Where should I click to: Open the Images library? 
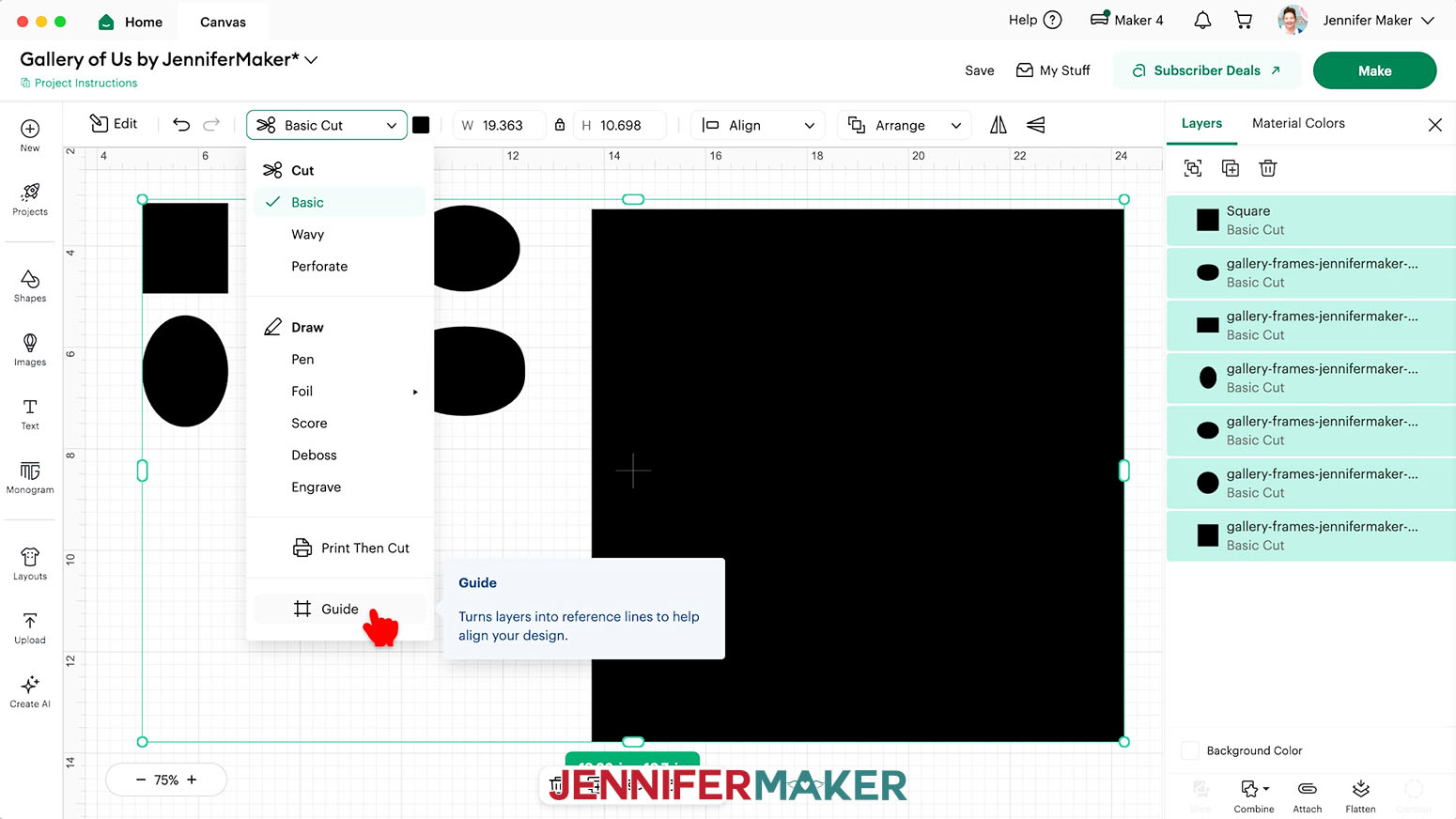[30, 349]
